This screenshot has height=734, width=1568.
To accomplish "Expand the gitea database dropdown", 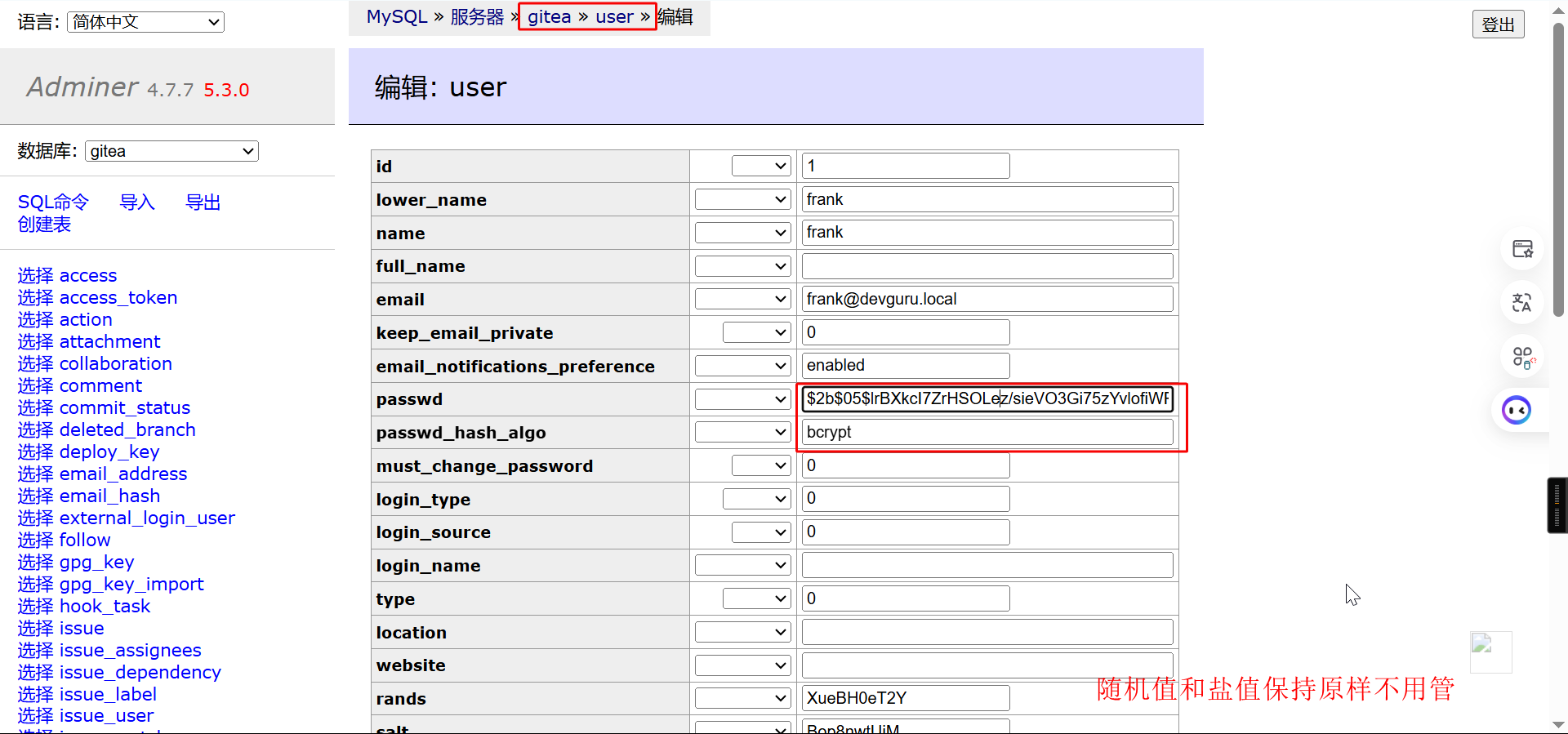I will (x=171, y=151).
